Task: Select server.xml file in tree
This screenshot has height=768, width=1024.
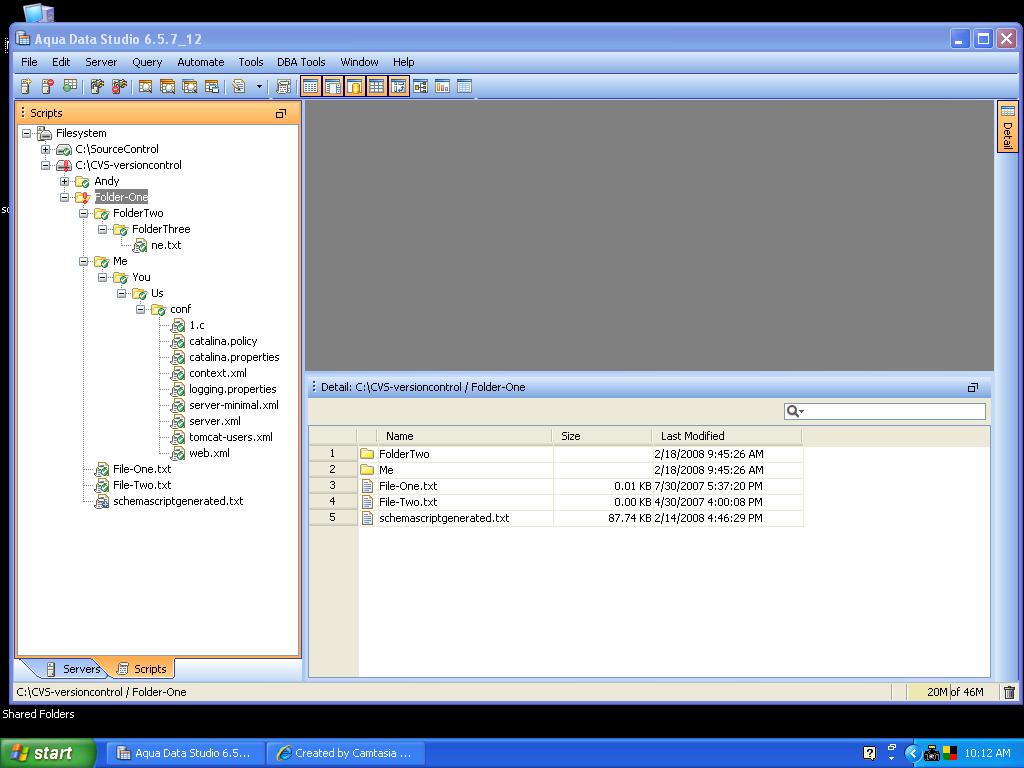Action: (215, 421)
